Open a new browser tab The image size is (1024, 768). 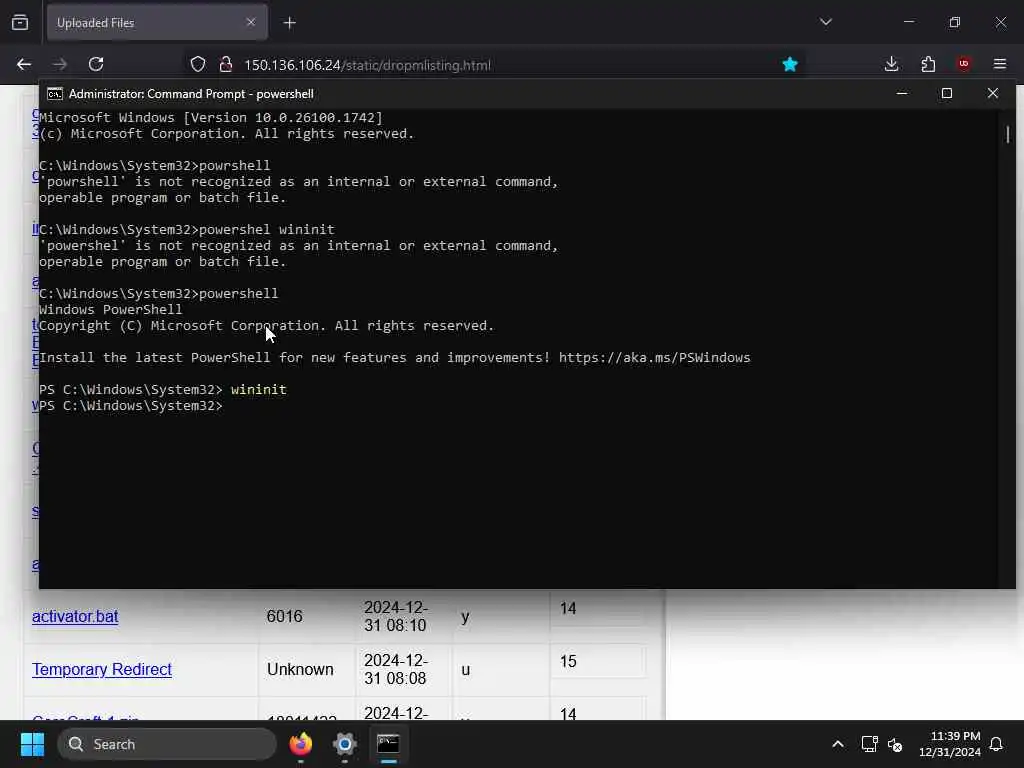290,23
